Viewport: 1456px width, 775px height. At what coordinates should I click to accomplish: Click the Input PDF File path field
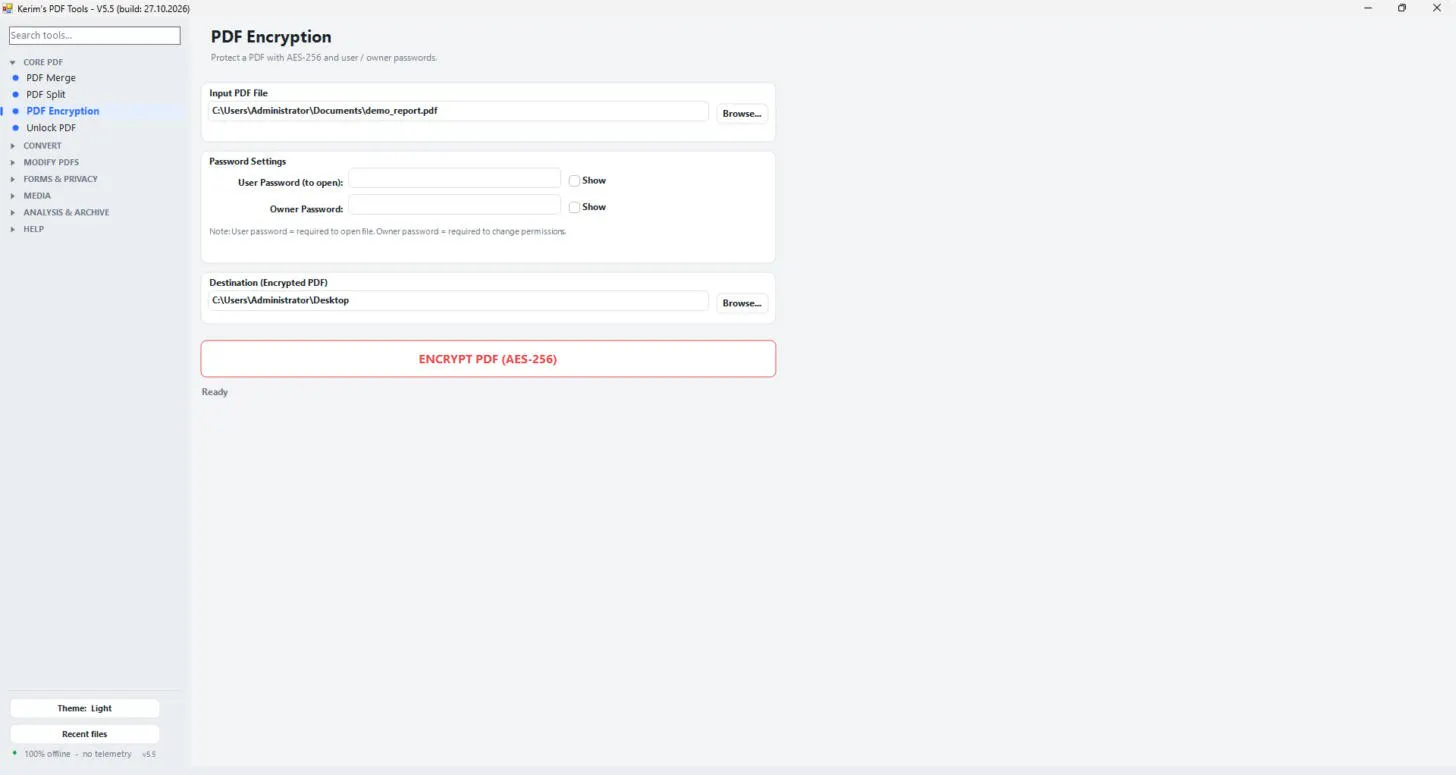click(459, 111)
